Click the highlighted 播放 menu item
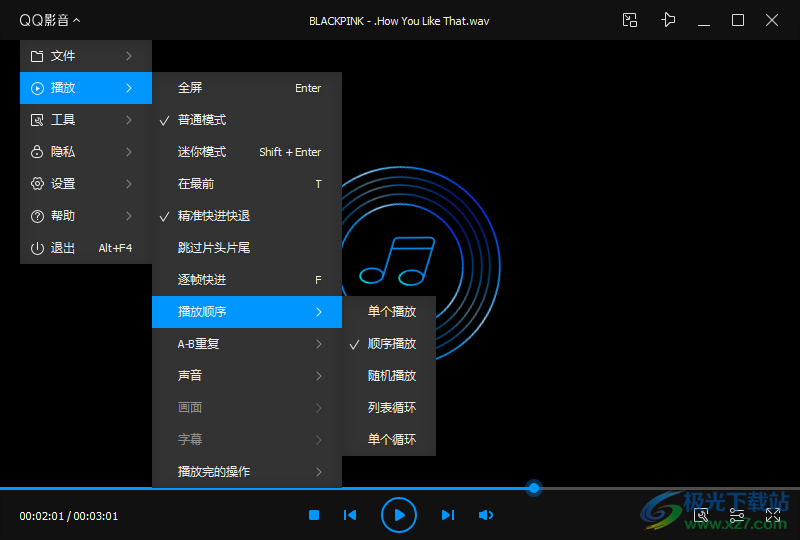Image resolution: width=800 pixels, height=540 pixels. 86,88
